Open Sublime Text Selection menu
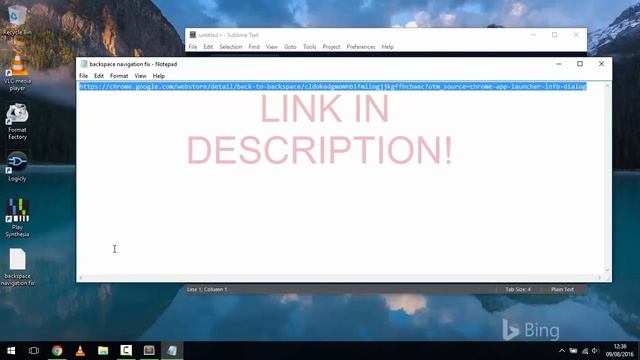This screenshot has height=360, width=640. pyautogui.click(x=231, y=47)
